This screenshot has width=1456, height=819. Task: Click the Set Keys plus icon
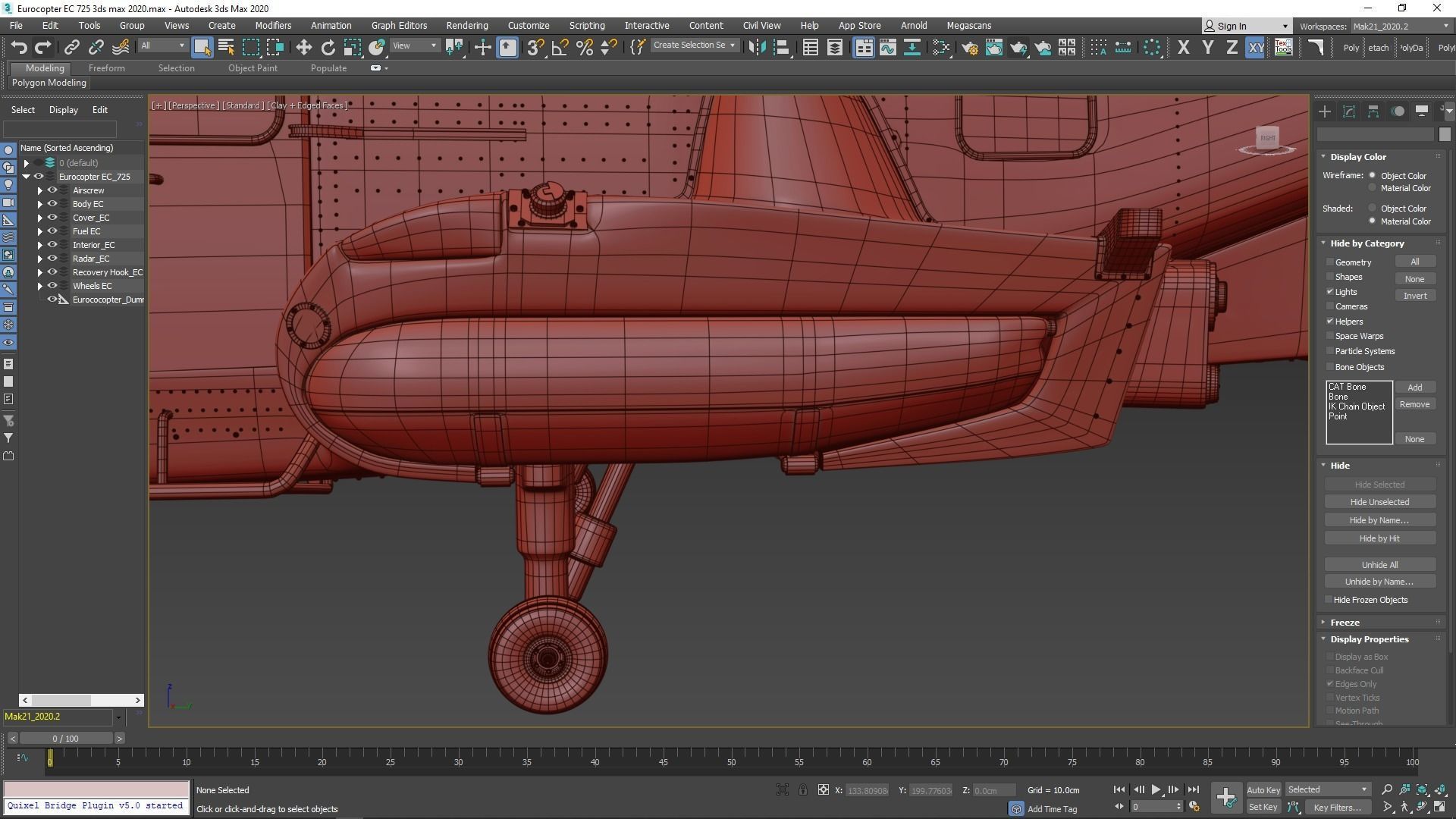click(x=1225, y=796)
